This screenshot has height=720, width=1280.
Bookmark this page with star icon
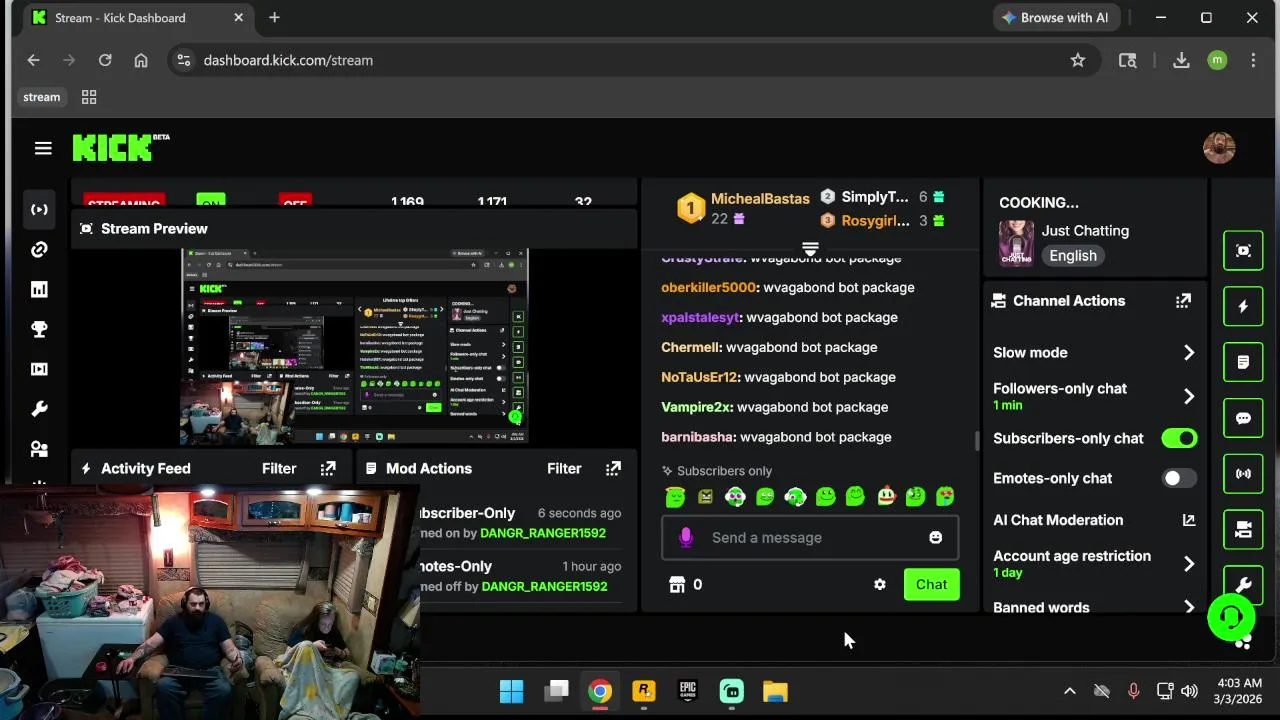[x=1078, y=61]
